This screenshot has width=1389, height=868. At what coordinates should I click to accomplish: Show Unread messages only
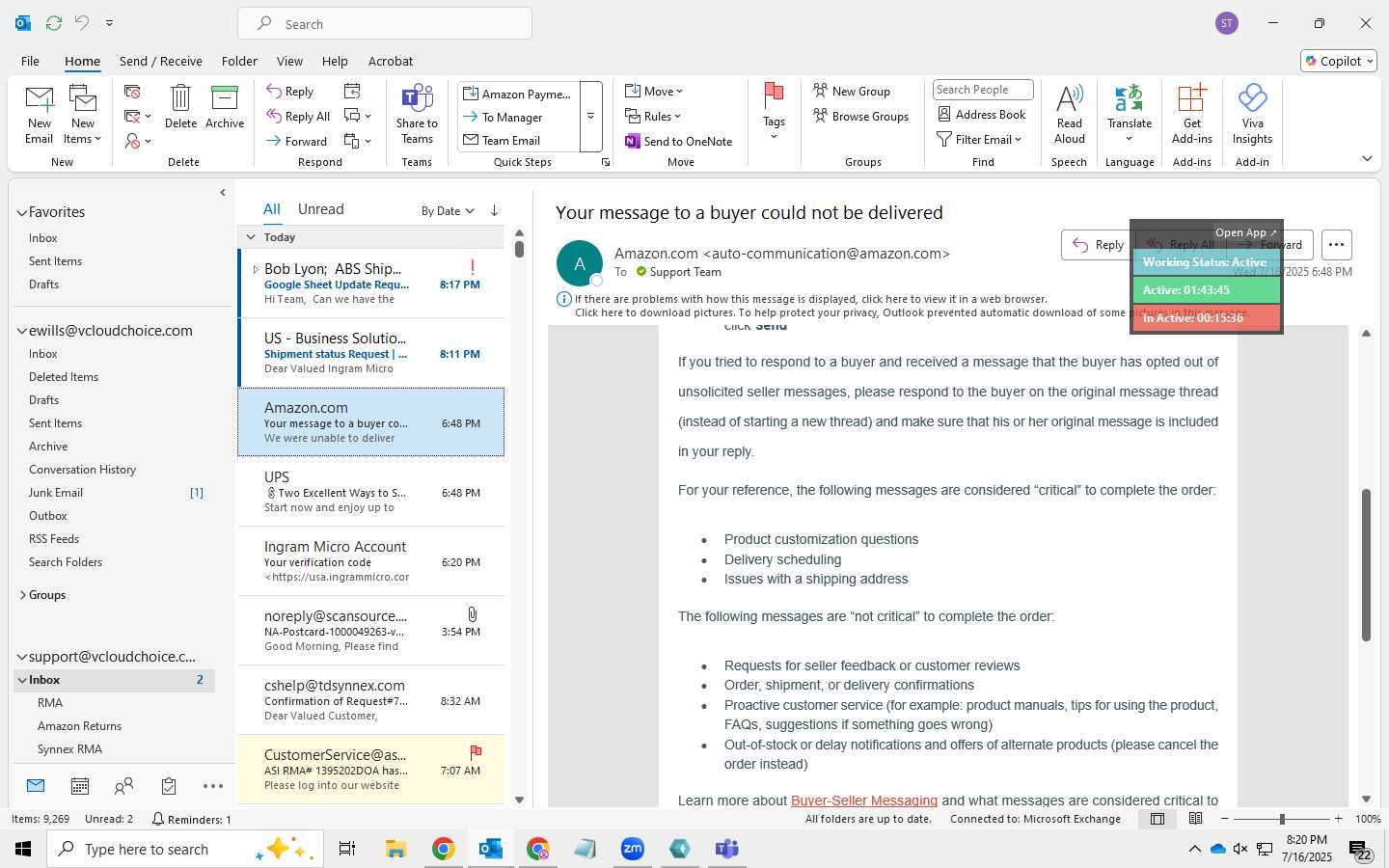pyautogui.click(x=321, y=209)
